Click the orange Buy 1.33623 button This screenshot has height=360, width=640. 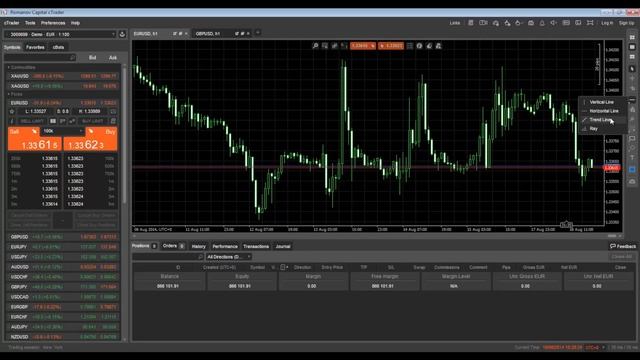coord(91,139)
